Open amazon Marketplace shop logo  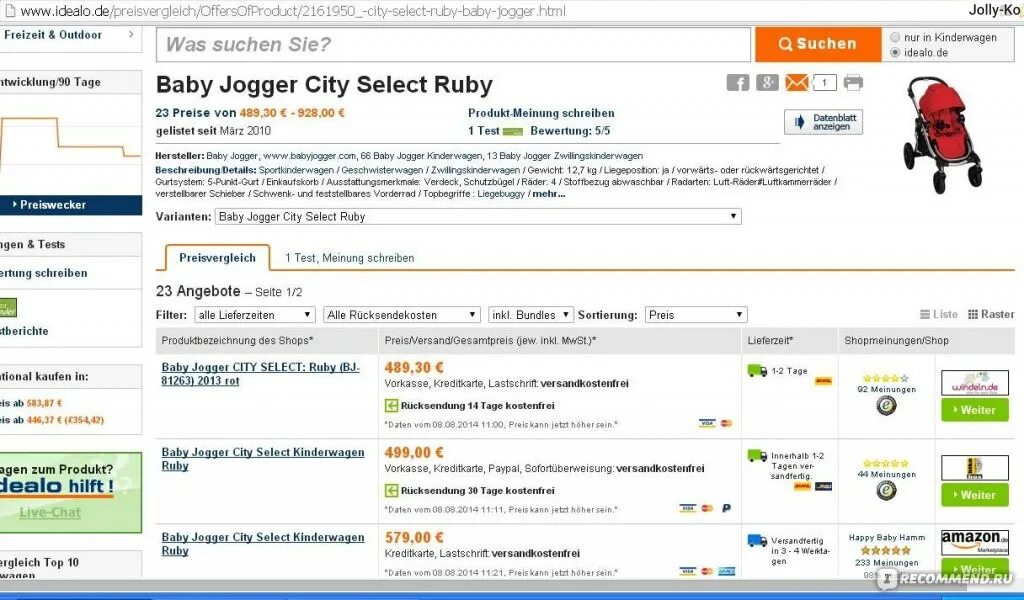974,542
